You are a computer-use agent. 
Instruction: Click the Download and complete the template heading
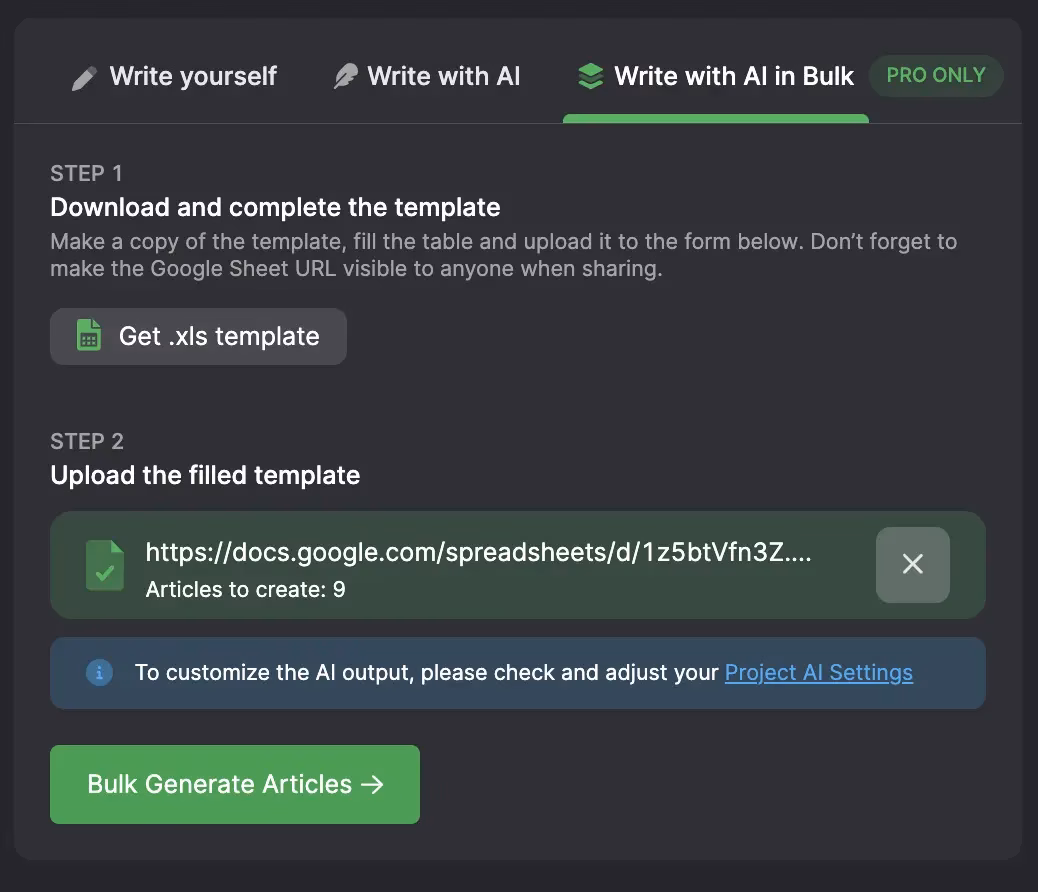click(x=275, y=207)
